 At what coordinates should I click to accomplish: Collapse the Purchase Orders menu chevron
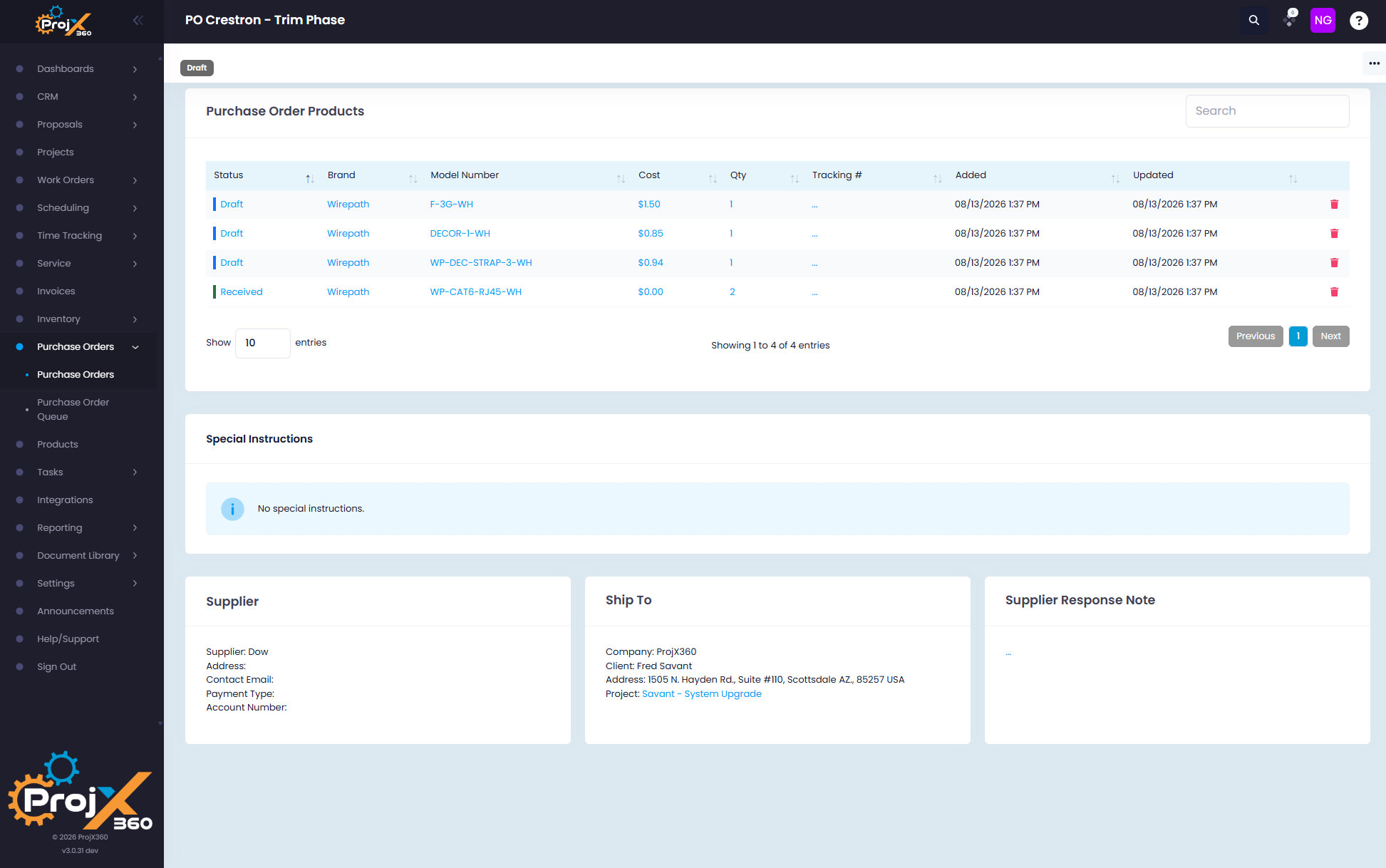pyautogui.click(x=135, y=347)
